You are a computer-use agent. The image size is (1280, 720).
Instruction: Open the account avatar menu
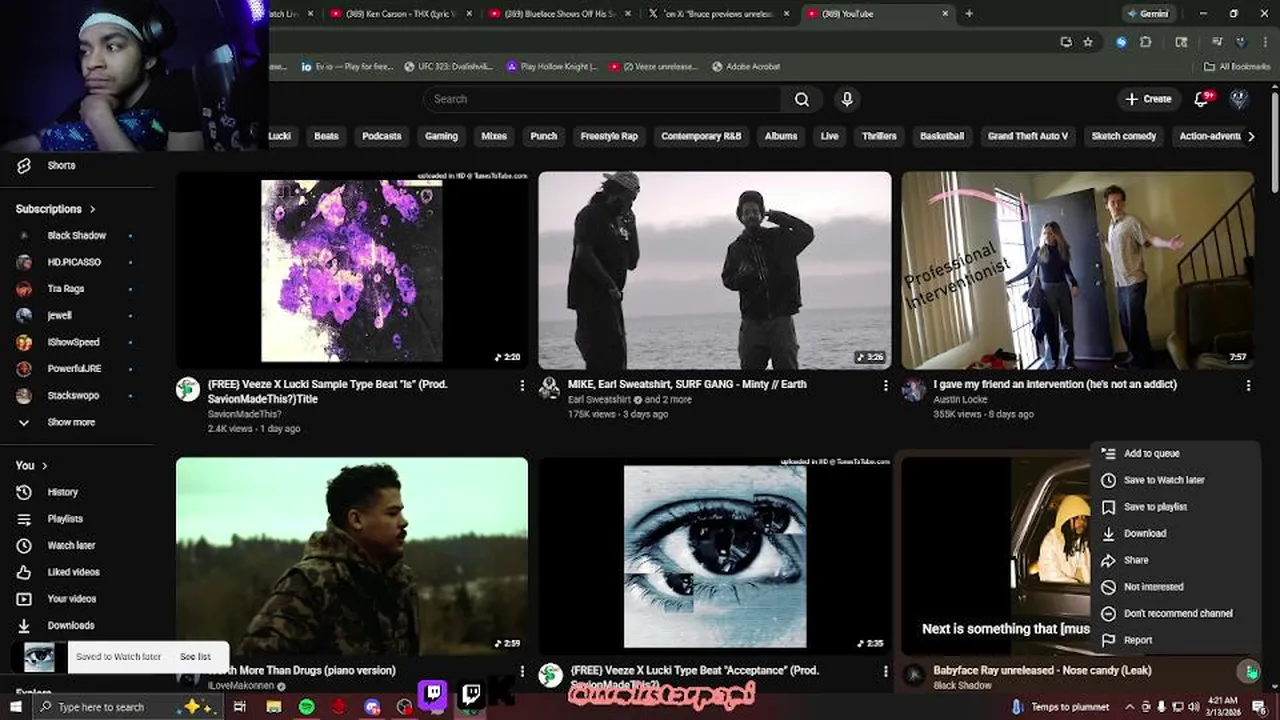1239,99
